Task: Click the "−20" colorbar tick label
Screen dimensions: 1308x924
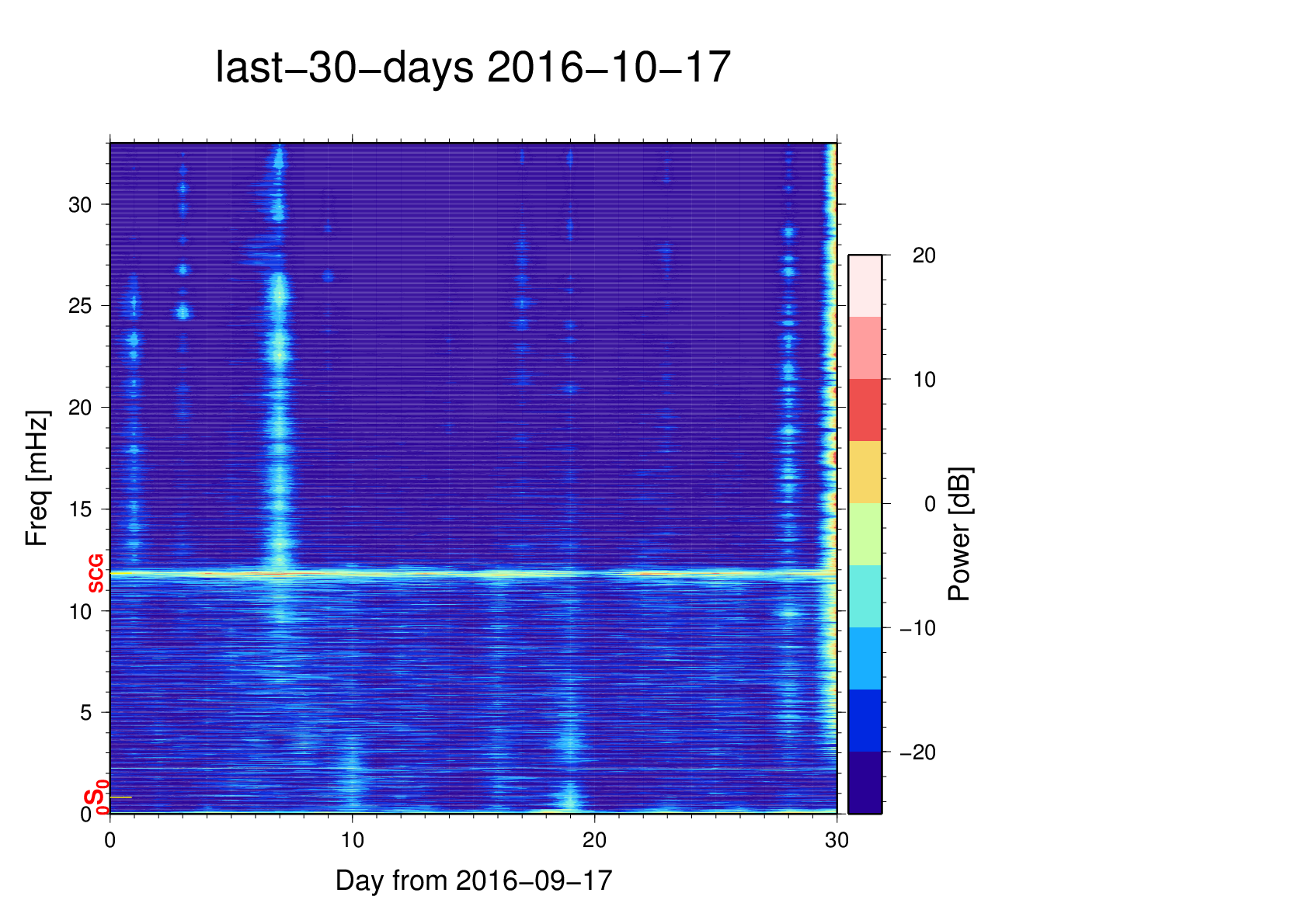Action: (917, 752)
